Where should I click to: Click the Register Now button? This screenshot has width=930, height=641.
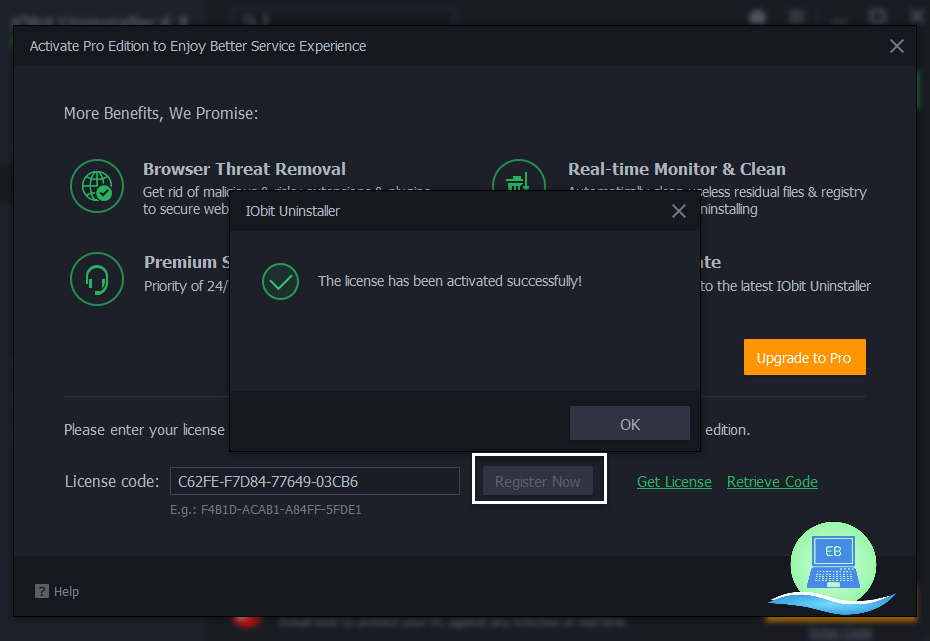click(538, 481)
